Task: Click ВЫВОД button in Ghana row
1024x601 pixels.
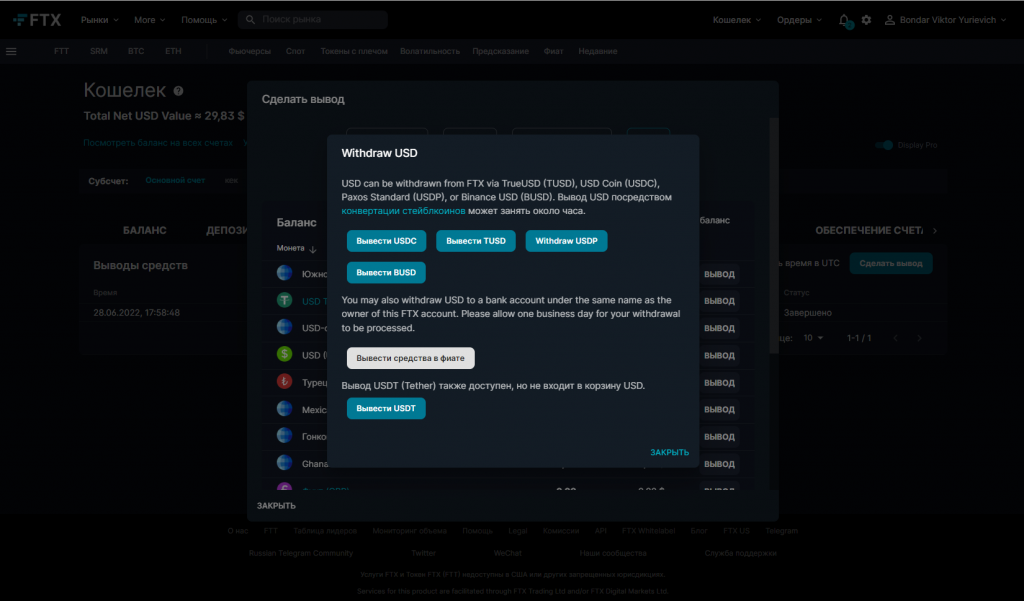Action: tap(719, 464)
